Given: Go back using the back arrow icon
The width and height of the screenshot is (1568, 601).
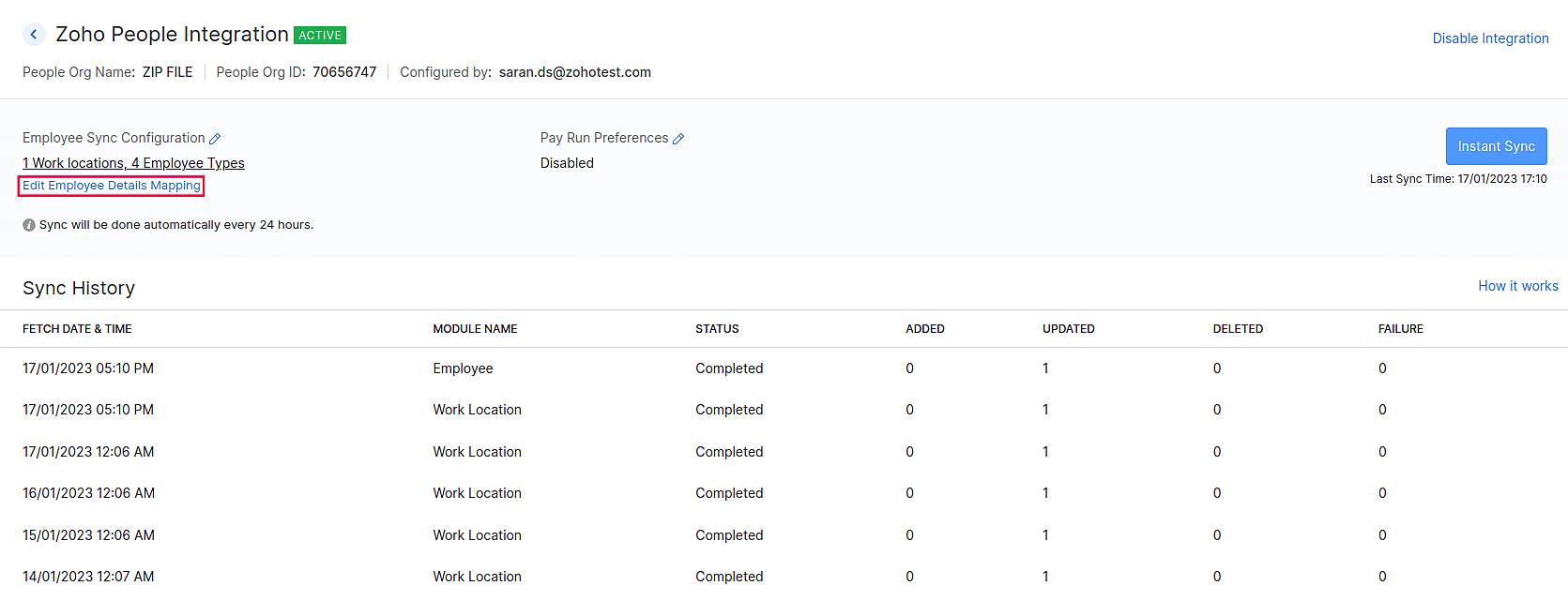Looking at the screenshot, I should [x=34, y=35].
